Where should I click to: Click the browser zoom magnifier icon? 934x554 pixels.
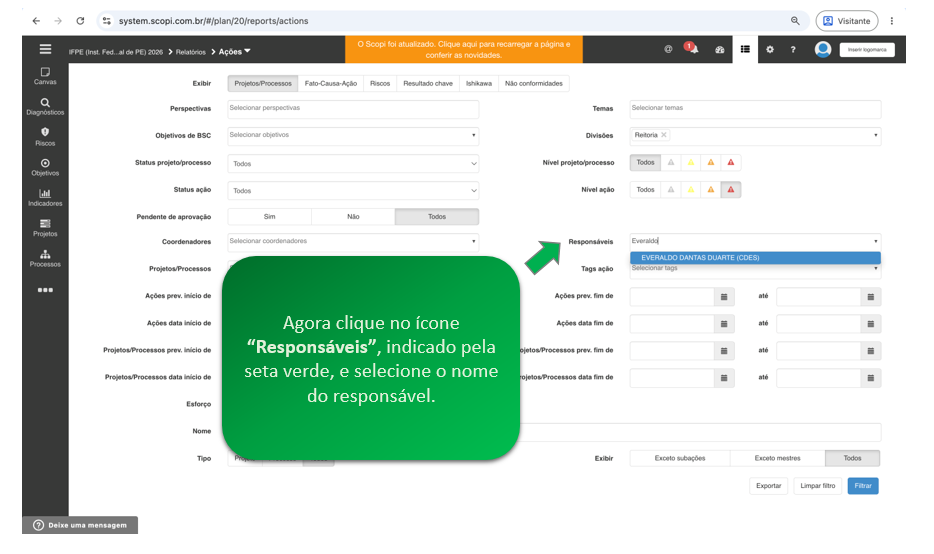(x=795, y=21)
